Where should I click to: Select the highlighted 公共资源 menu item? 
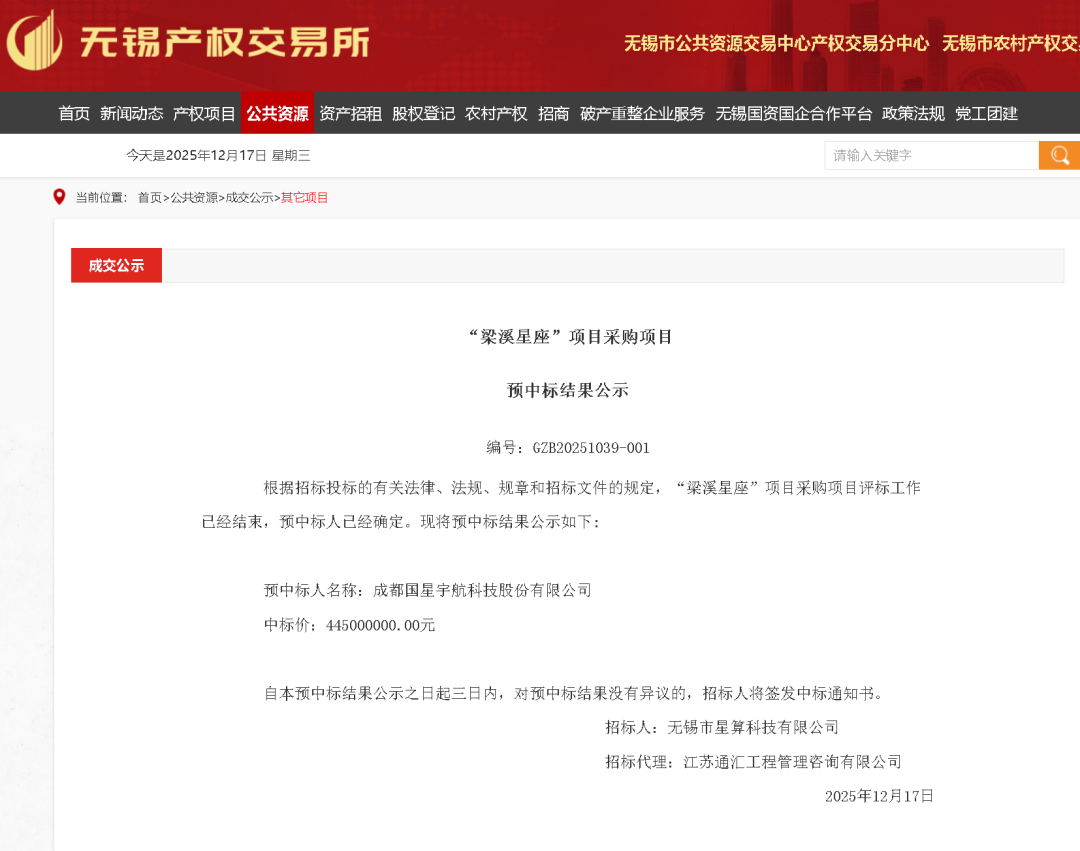coord(277,113)
